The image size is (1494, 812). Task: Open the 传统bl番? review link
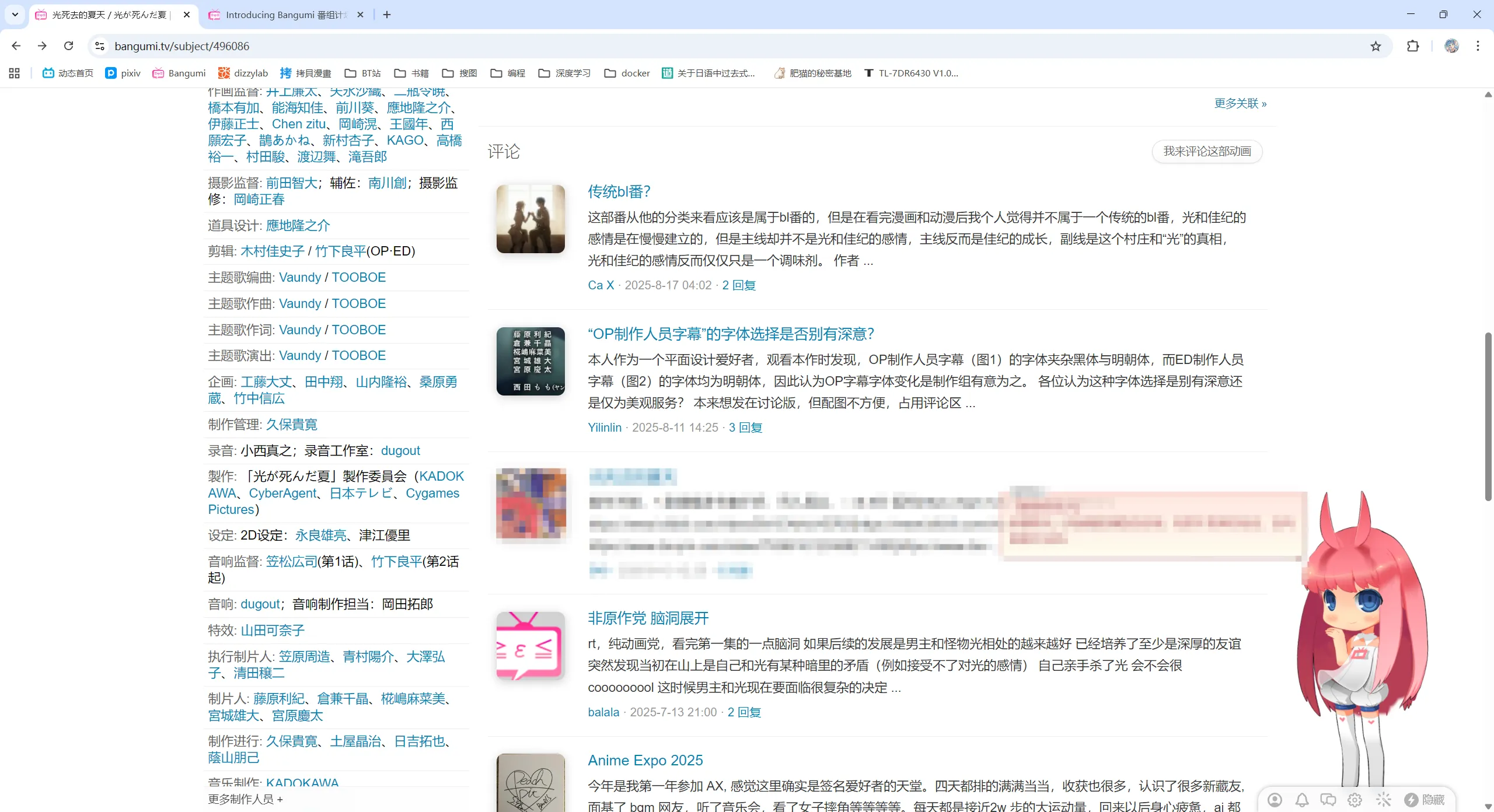coord(619,191)
